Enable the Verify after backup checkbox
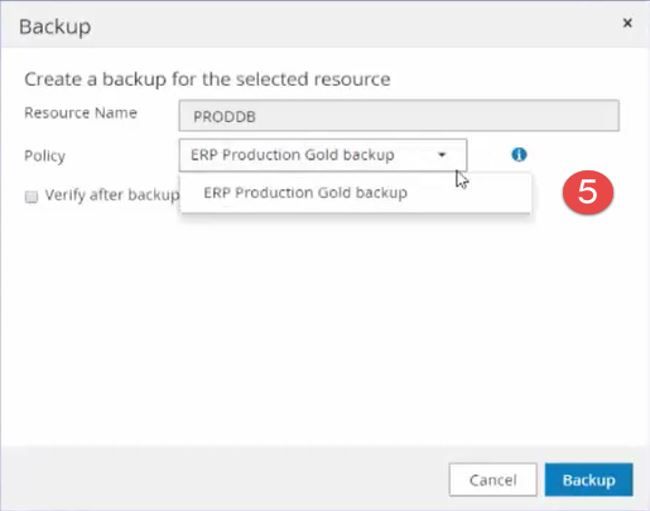 (x=31, y=197)
